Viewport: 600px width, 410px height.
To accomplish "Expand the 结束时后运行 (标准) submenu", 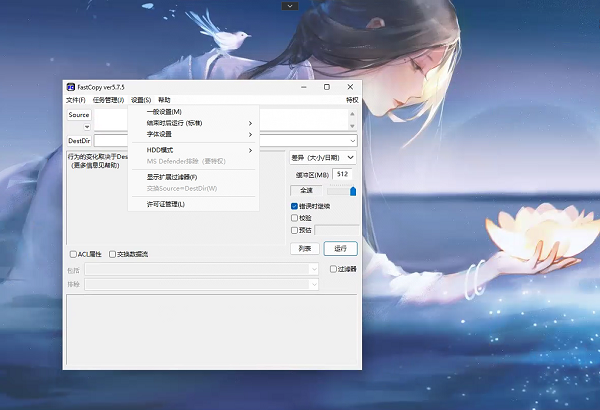I will point(194,123).
